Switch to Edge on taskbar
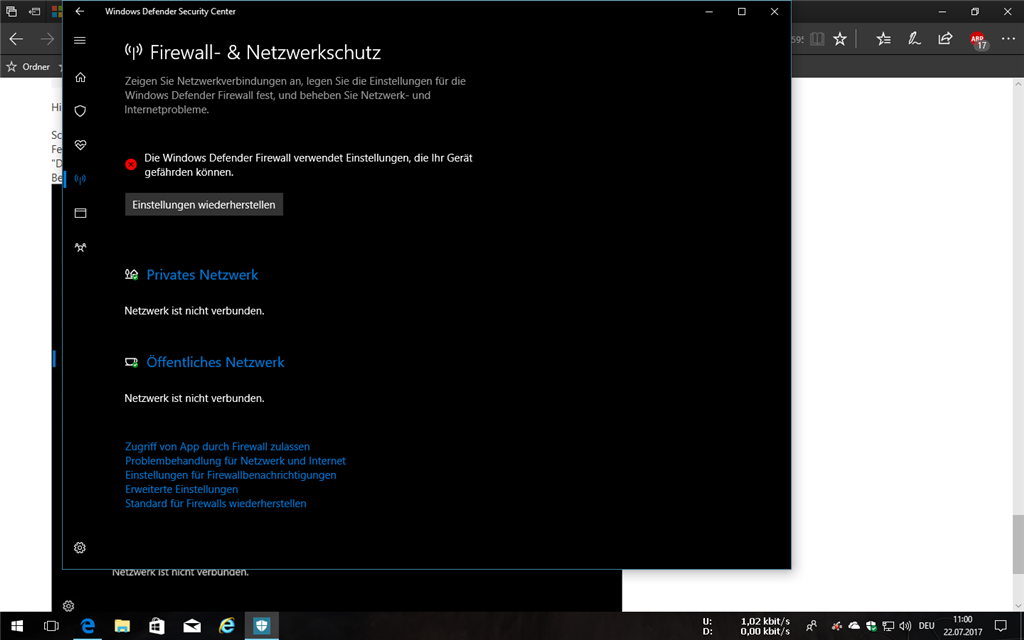This screenshot has width=1024, height=640. point(88,626)
